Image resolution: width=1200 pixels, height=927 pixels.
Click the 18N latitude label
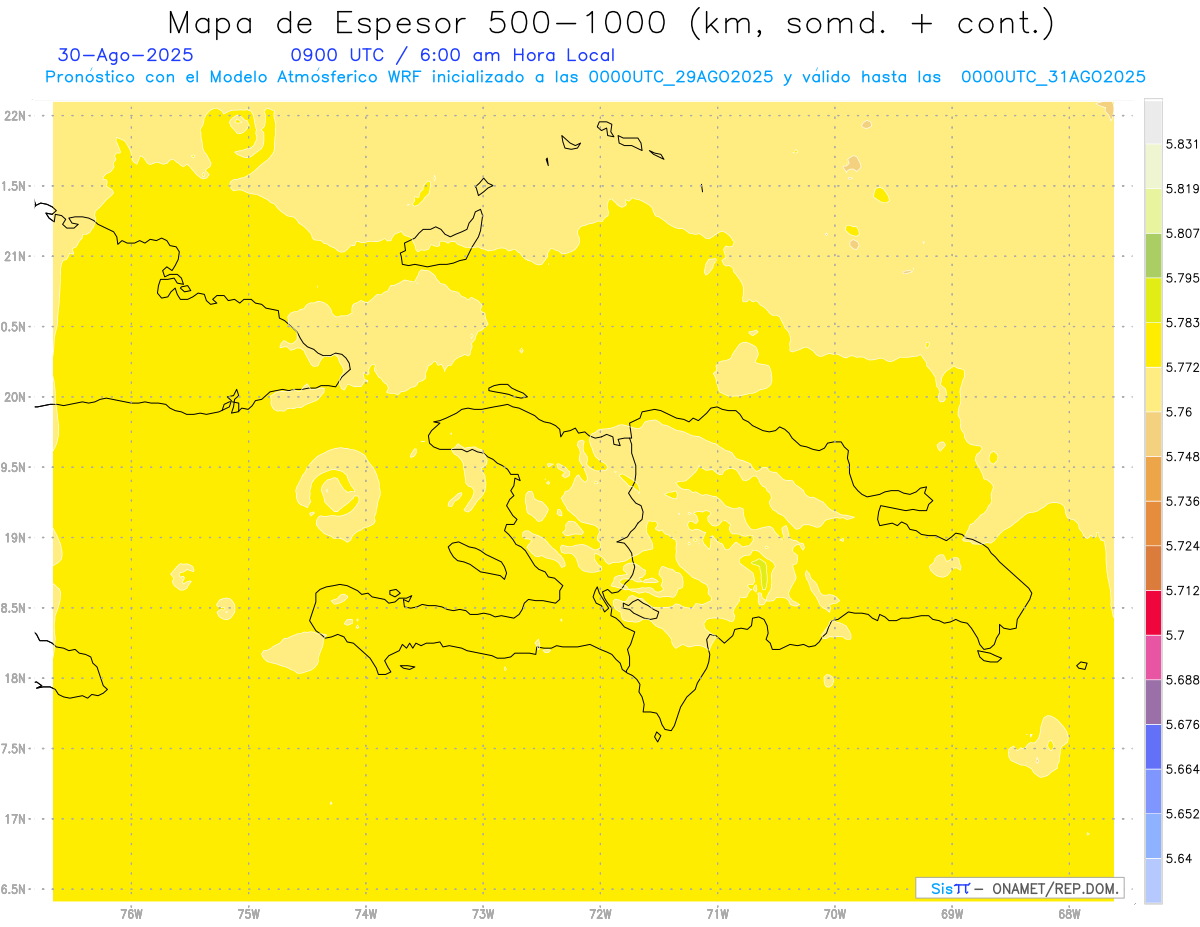coord(14,679)
